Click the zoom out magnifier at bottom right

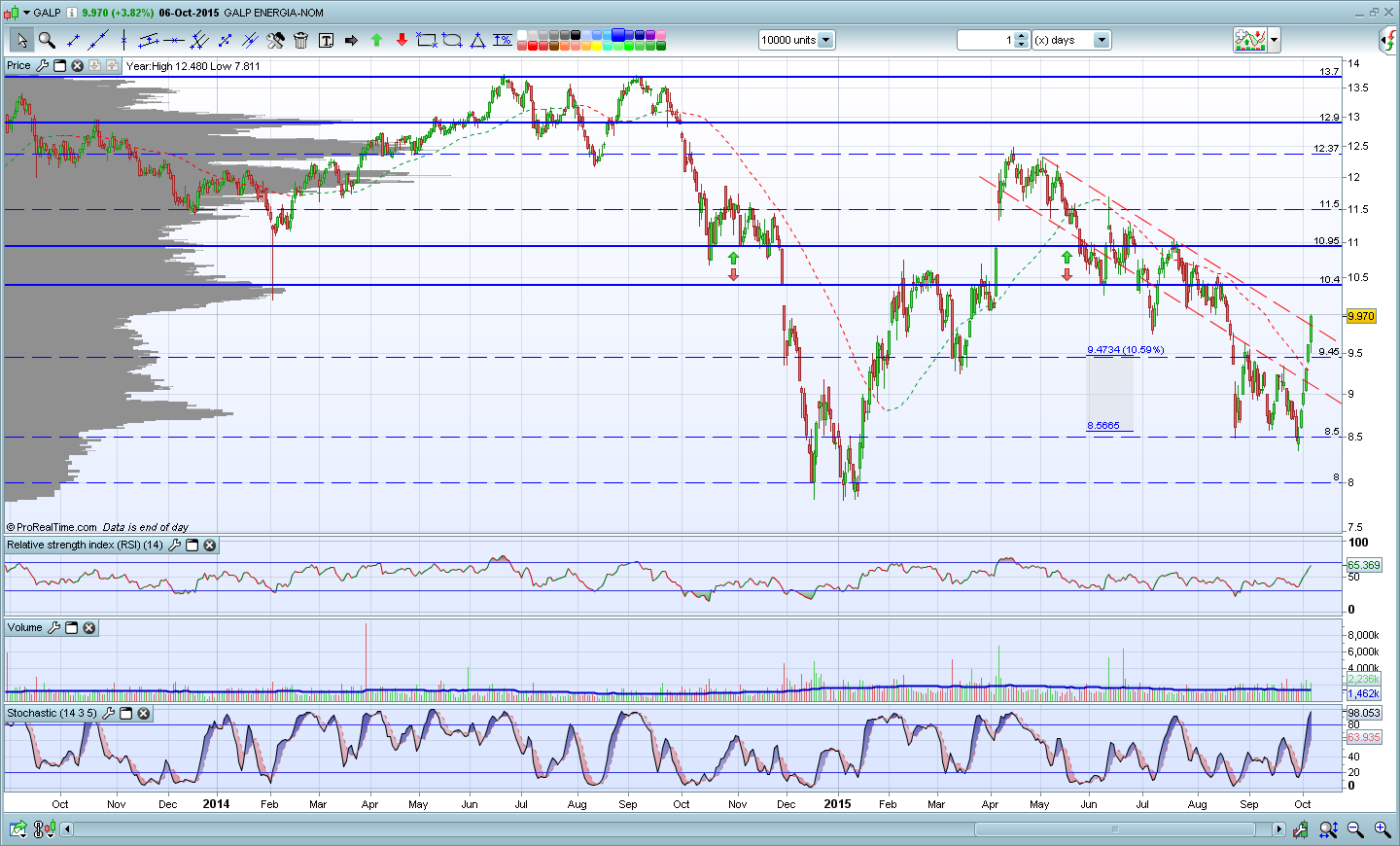(1355, 829)
